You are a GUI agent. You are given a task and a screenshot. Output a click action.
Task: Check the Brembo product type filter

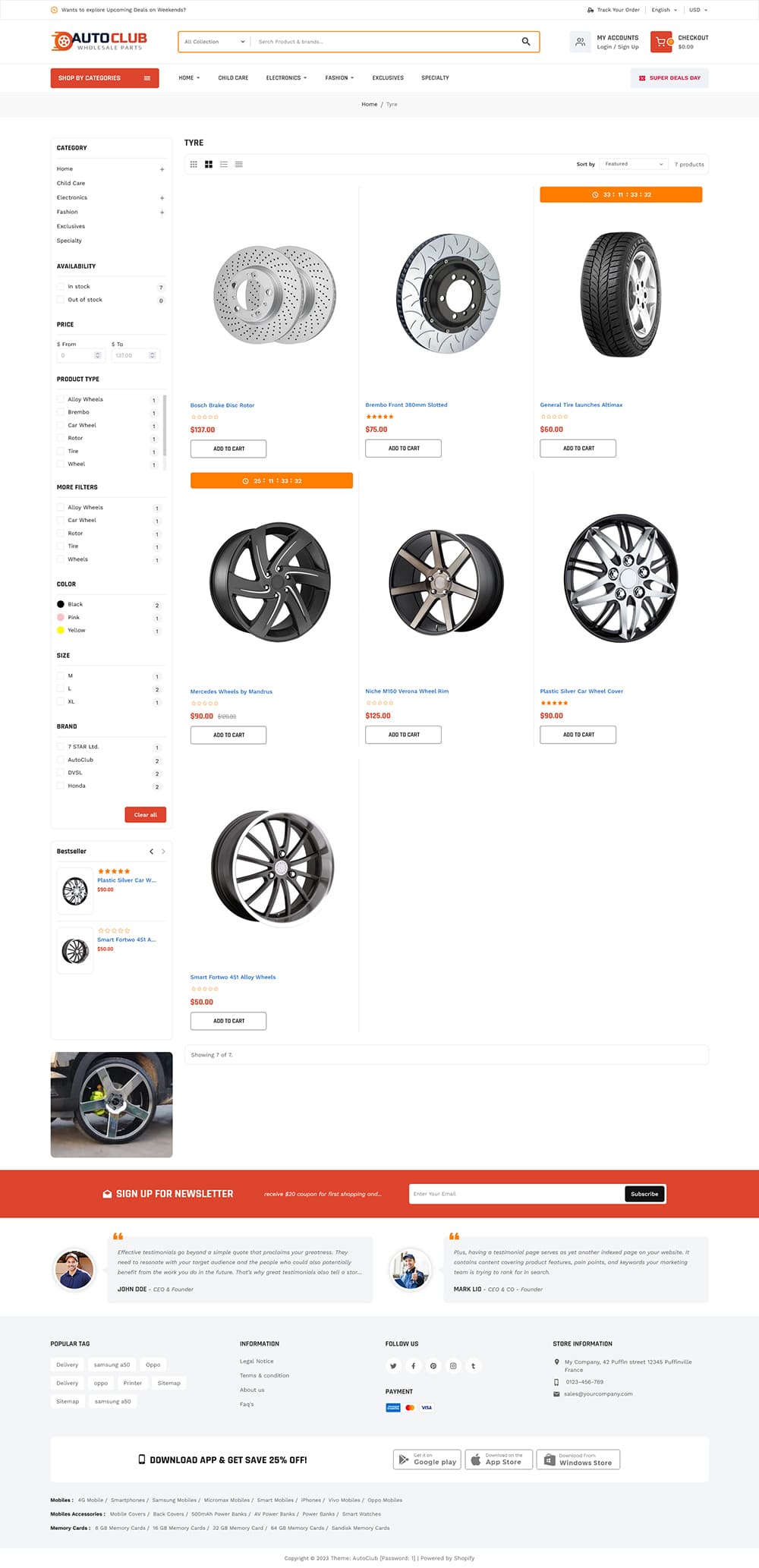(61, 412)
